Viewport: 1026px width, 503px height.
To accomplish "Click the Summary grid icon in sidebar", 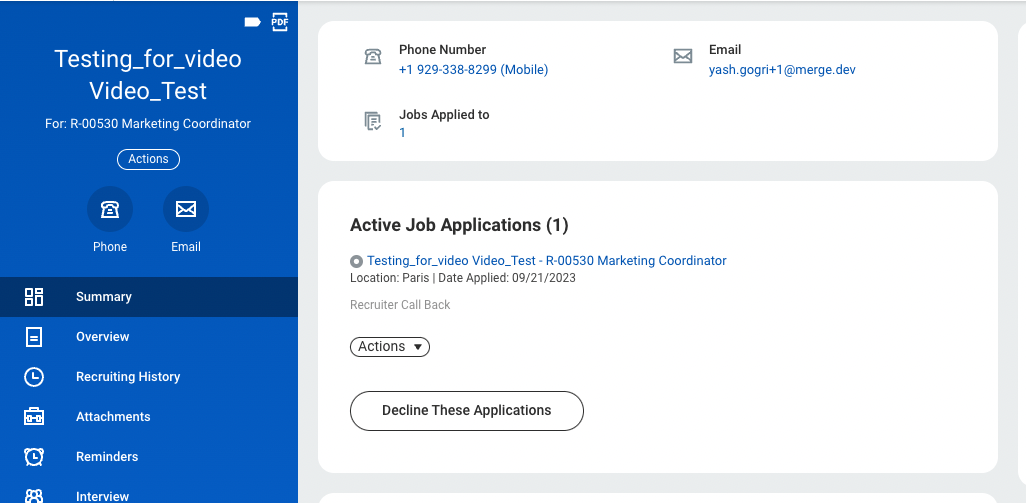I will (34, 297).
